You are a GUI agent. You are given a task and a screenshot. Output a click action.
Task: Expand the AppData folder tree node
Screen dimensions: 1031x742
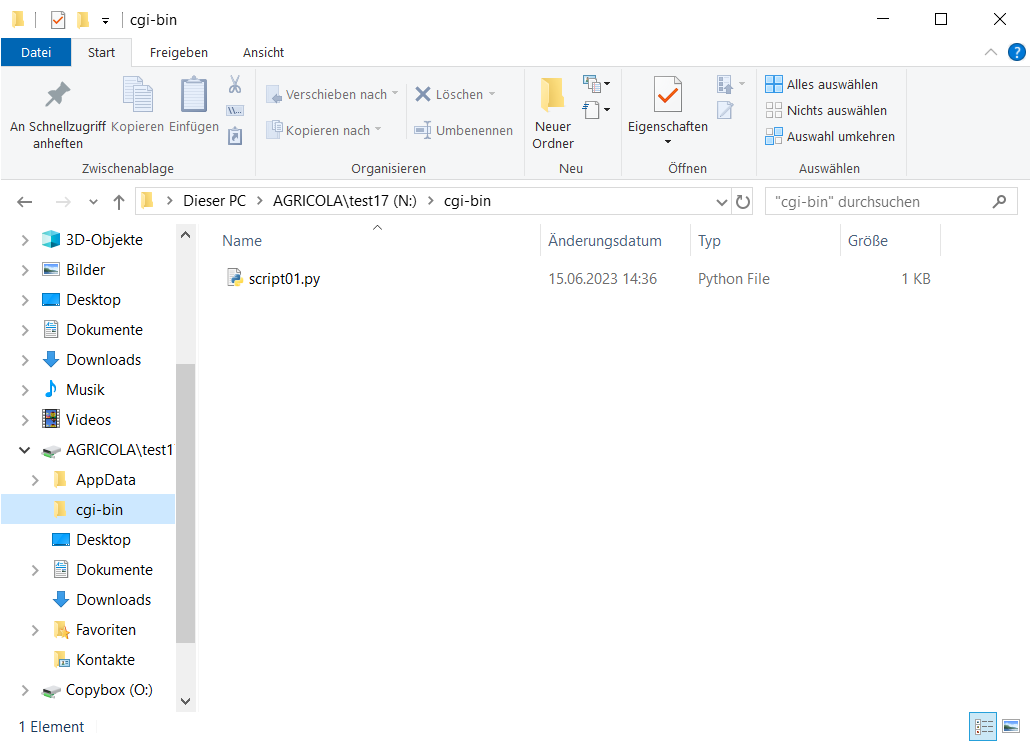tap(36, 480)
